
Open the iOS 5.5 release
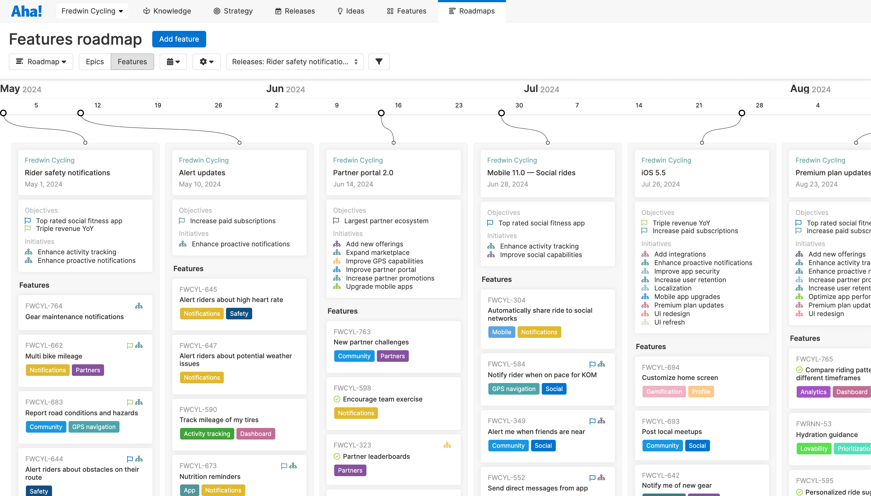click(653, 173)
